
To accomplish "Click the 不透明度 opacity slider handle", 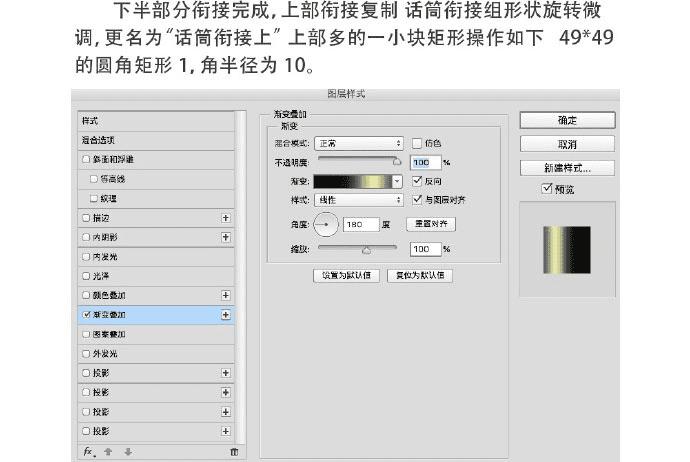I will coord(397,161).
